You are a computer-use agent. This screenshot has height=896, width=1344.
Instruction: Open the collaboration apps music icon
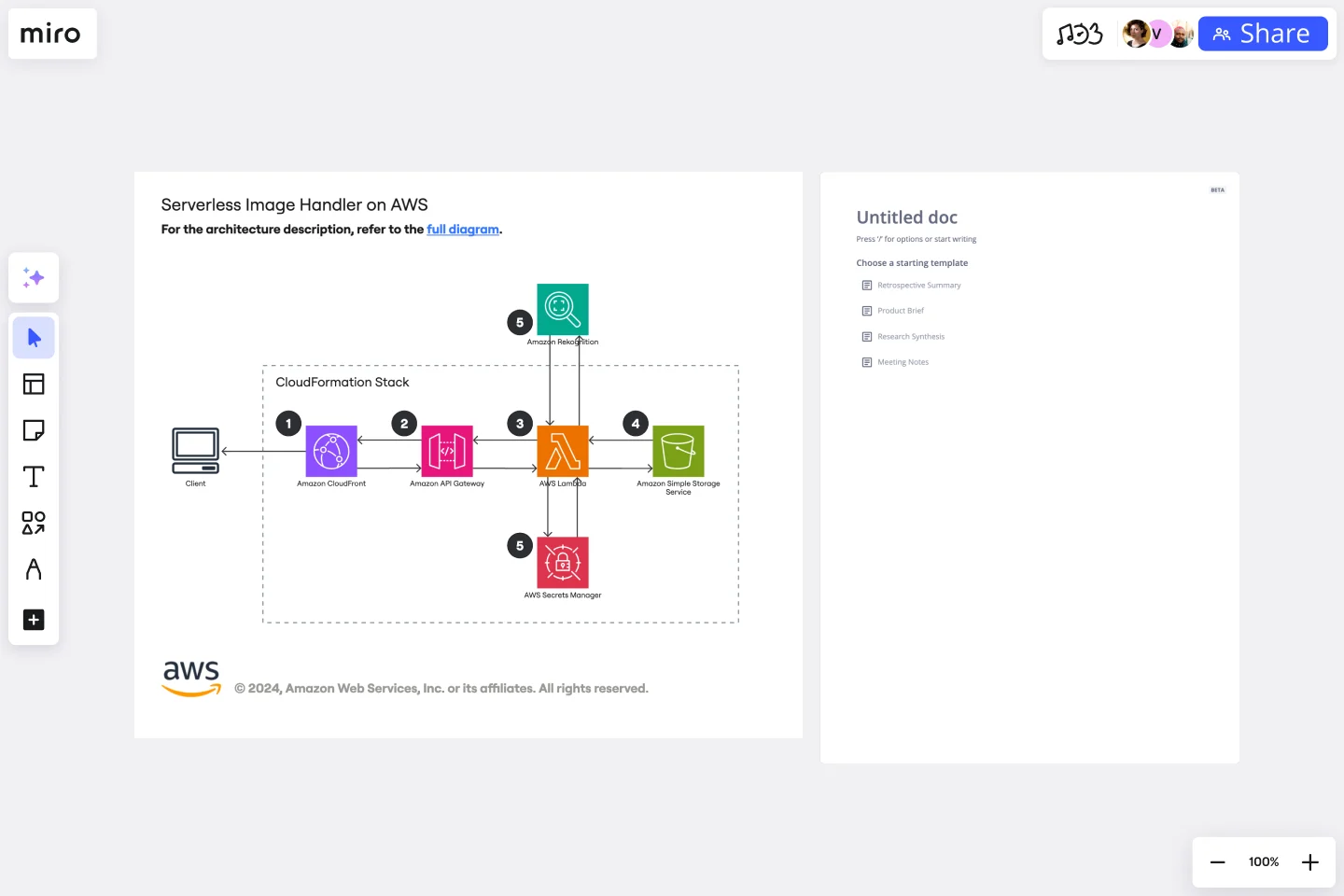pyautogui.click(x=1080, y=35)
